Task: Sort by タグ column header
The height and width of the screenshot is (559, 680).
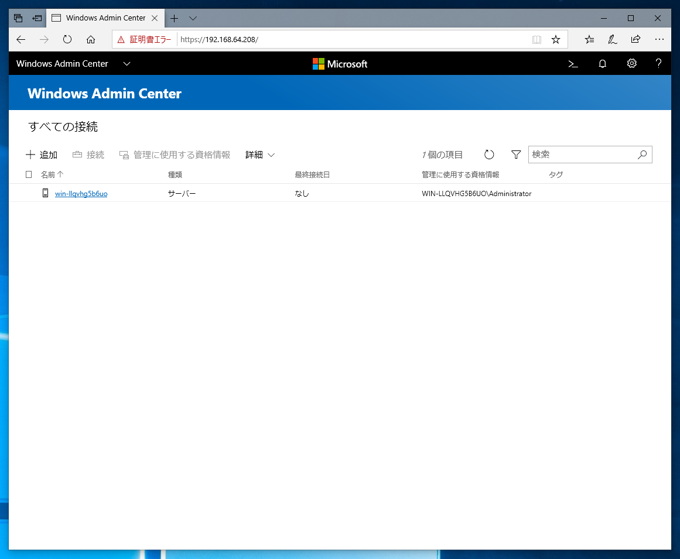Action: coord(556,175)
